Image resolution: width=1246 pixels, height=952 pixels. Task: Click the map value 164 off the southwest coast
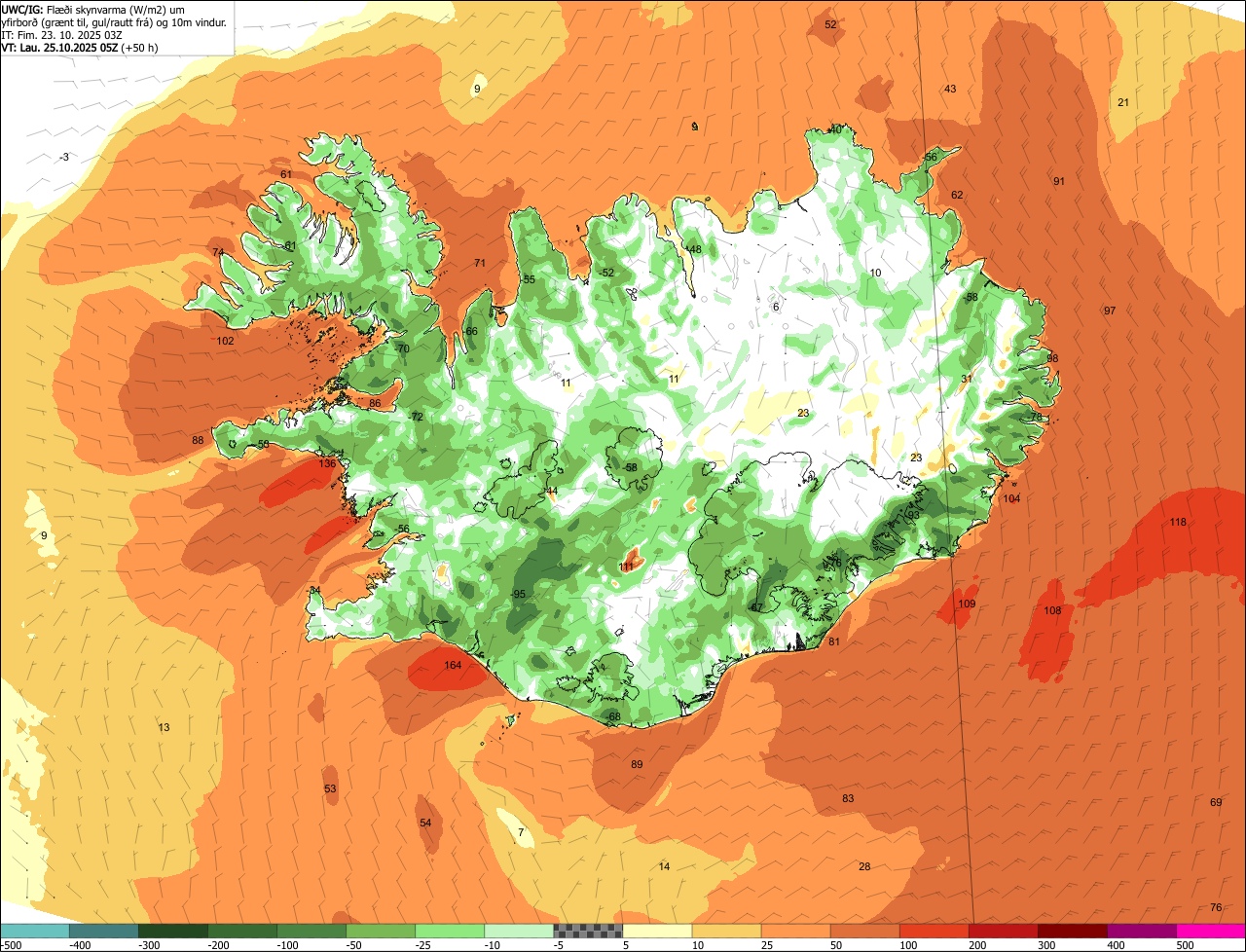[453, 666]
